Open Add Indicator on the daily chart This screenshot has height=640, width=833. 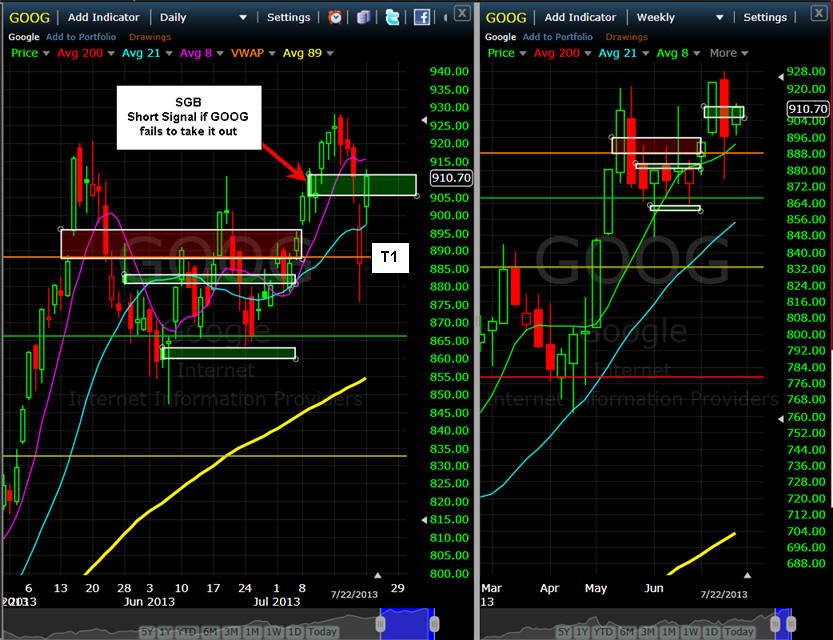point(104,18)
